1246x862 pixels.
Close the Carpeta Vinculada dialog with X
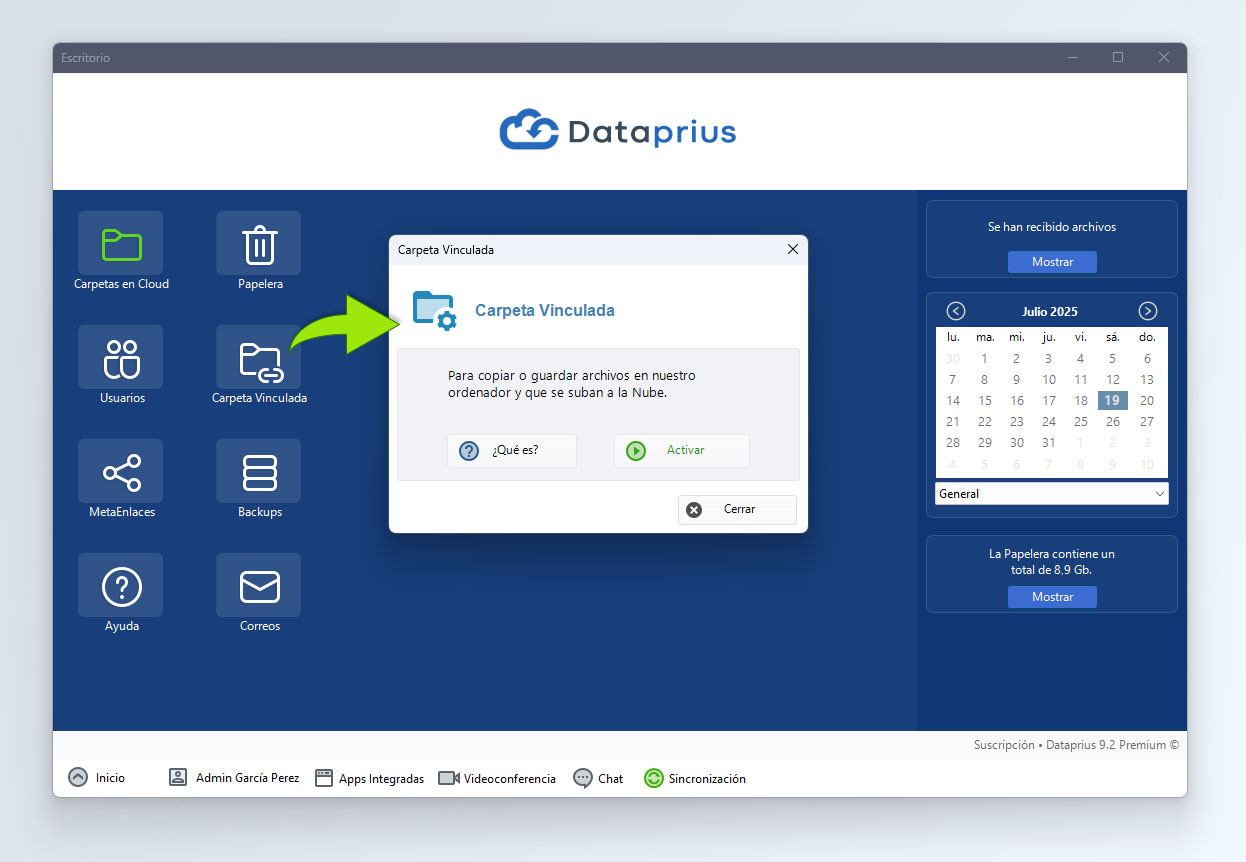point(793,249)
